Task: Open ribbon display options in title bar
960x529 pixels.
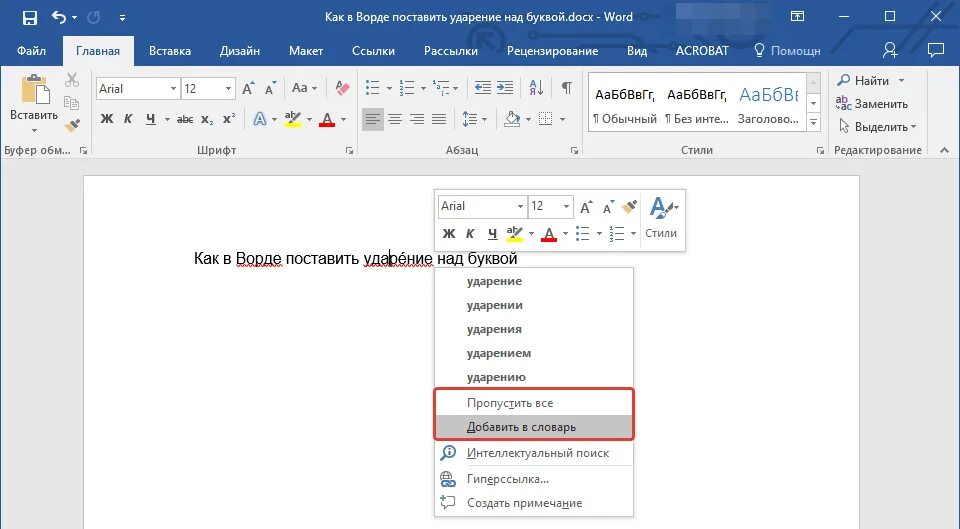Action: 797,17
